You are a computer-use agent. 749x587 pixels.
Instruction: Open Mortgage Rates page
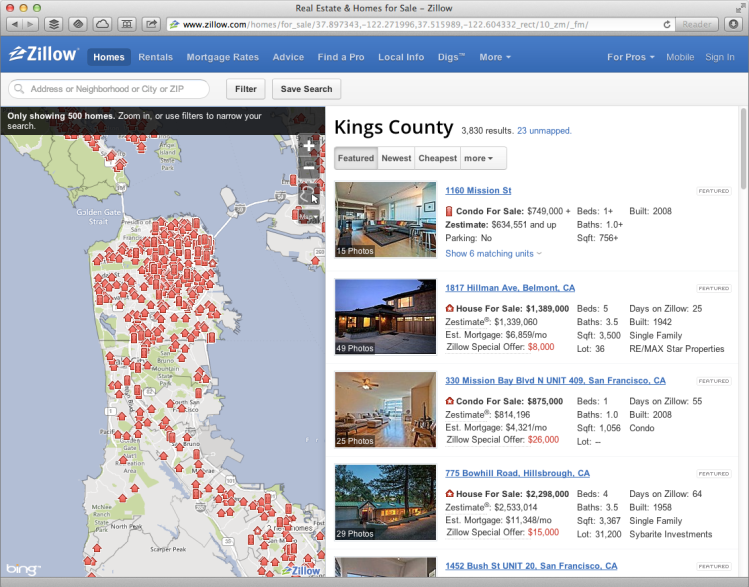(223, 57)
